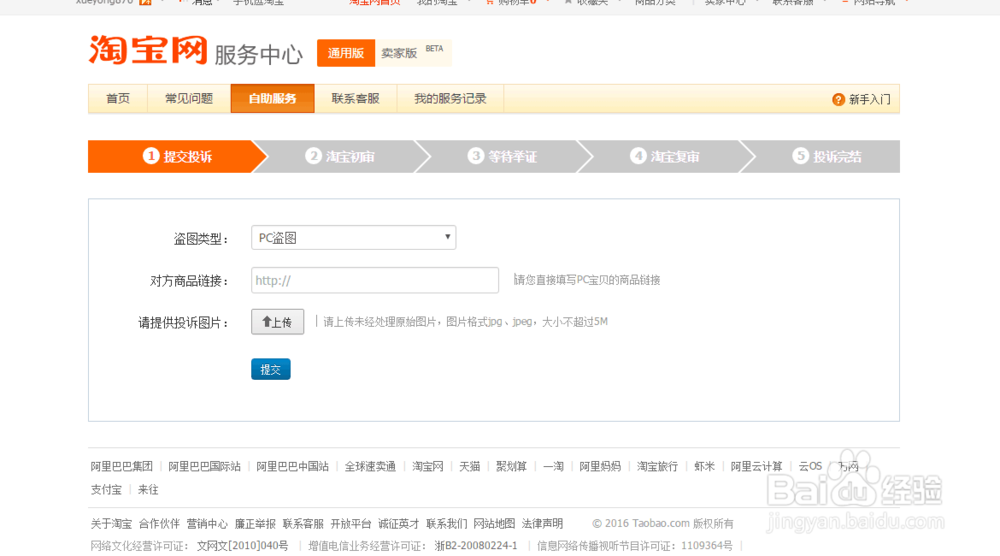Open 阿里巴巴集团 footer link
Screen dimensions: 1000x556
click(x=122, y=467)
